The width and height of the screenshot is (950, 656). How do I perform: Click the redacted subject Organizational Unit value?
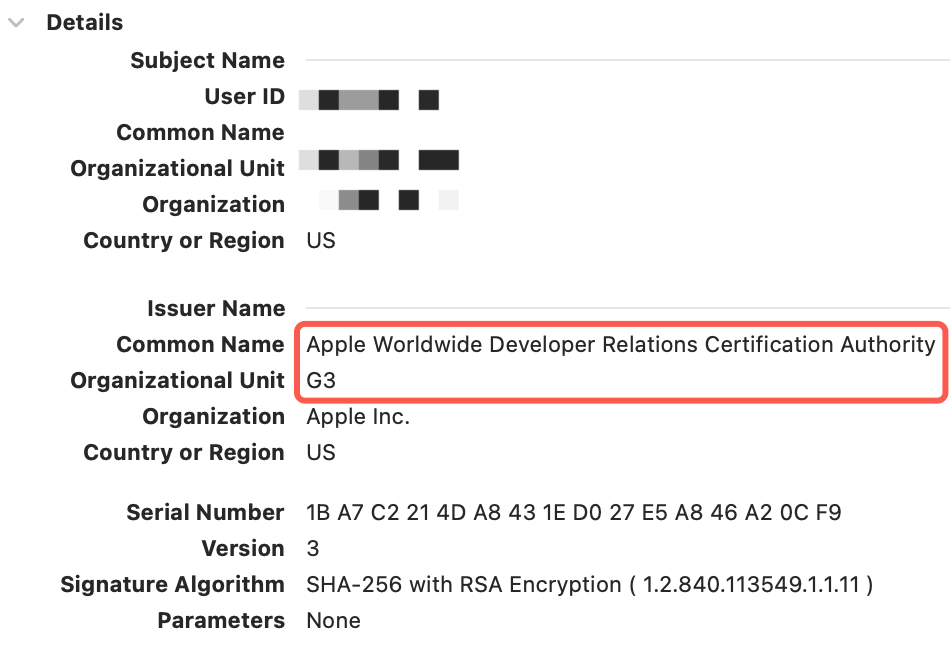pos(378,161)
